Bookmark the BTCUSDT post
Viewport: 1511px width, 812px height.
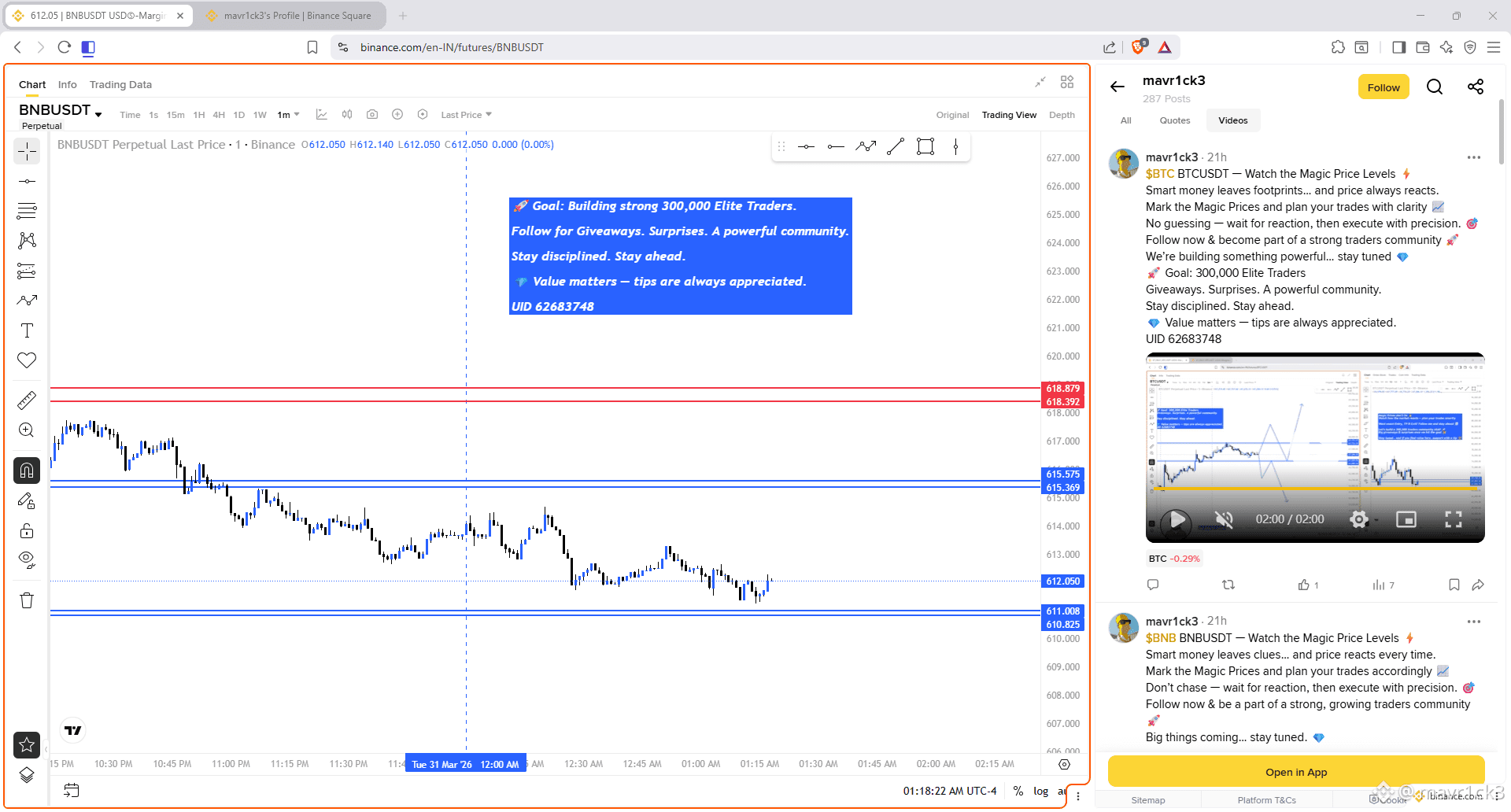coord(1454,585)
